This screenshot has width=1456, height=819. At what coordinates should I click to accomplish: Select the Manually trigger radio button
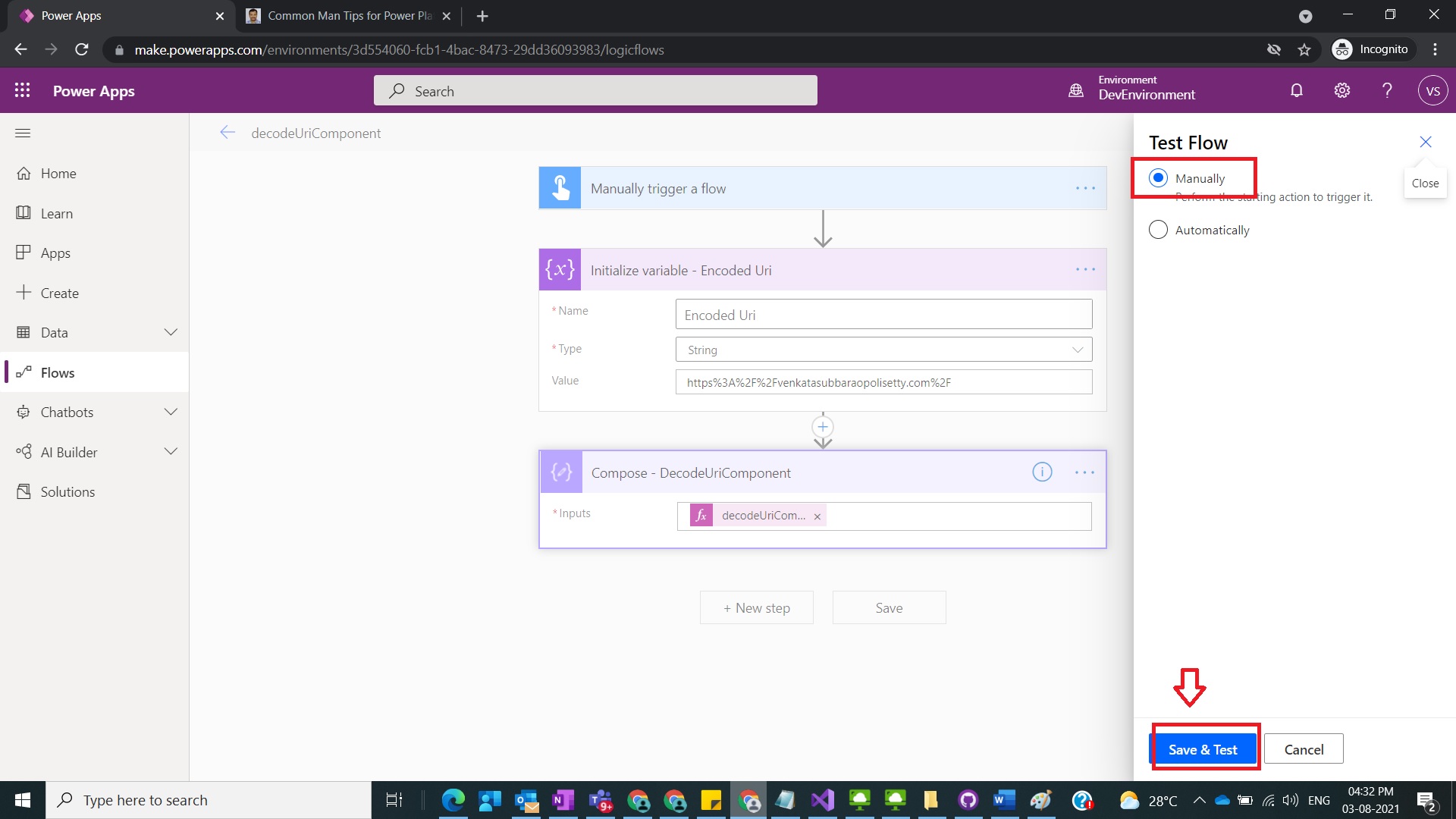[1158, 177]
